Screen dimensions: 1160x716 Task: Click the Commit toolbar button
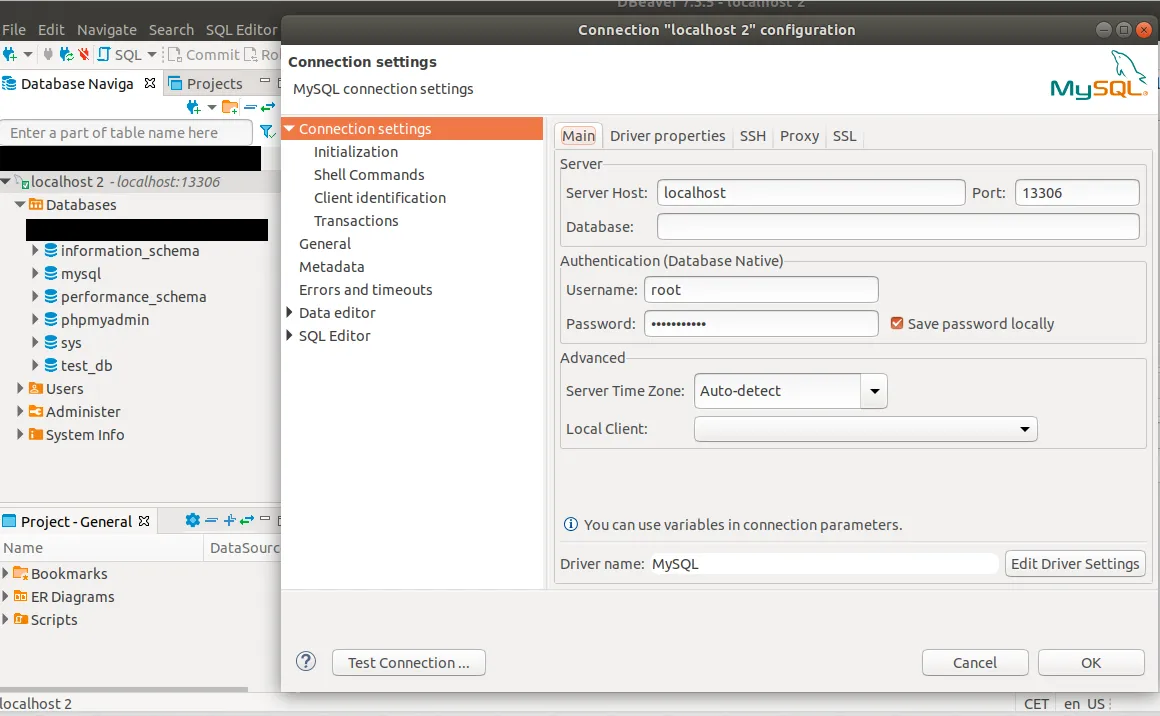203,55
